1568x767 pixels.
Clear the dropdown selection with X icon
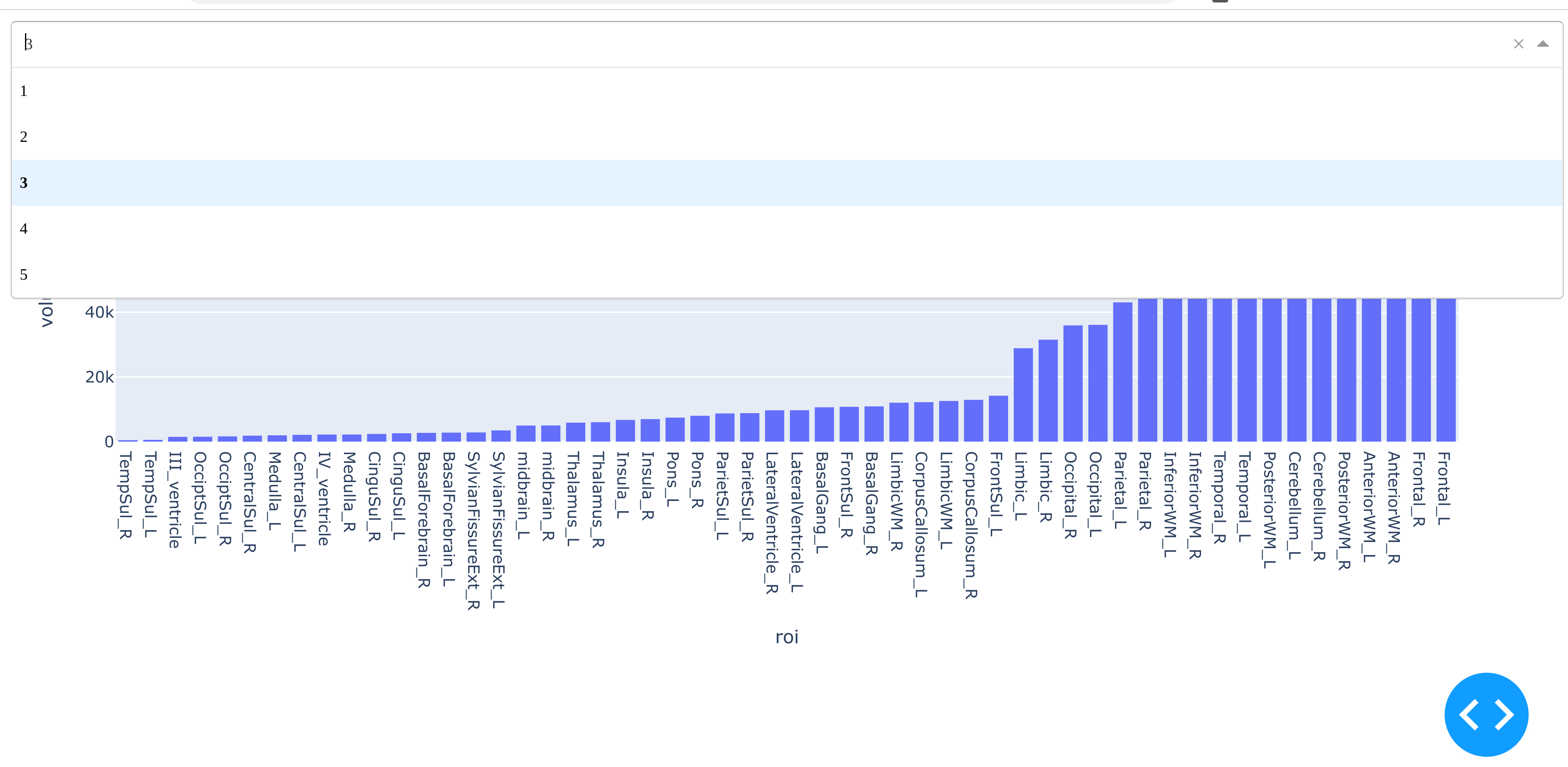pyautogui.click(x=1518, y=44)
